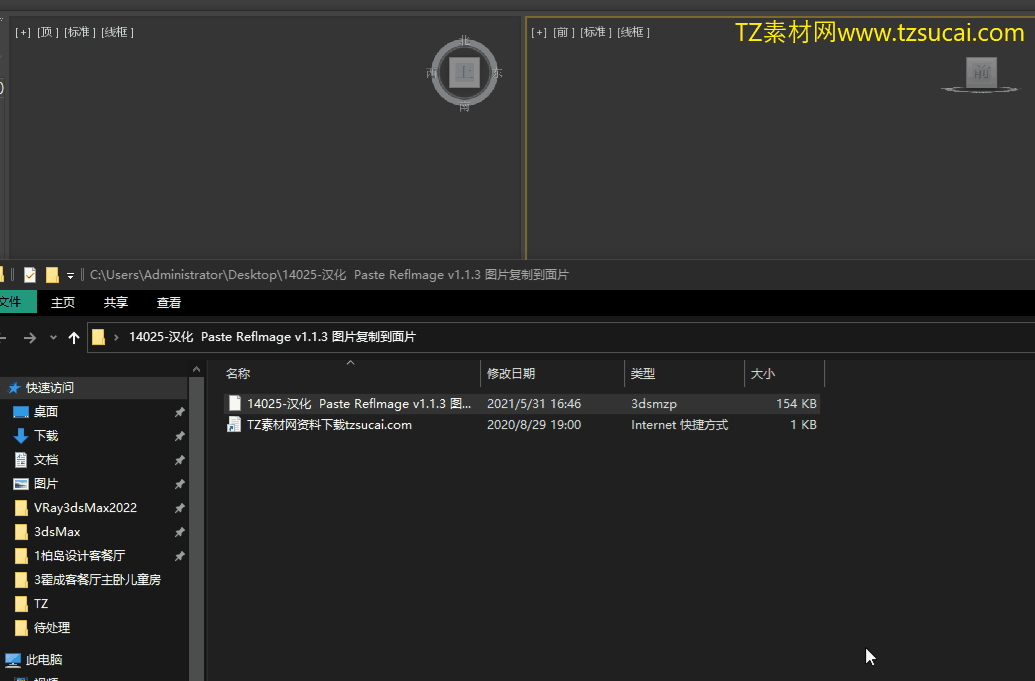This screenshot has width=1035, height=681.
Task: Select 快速访问 in navigation pane
Action: (50, 387)
